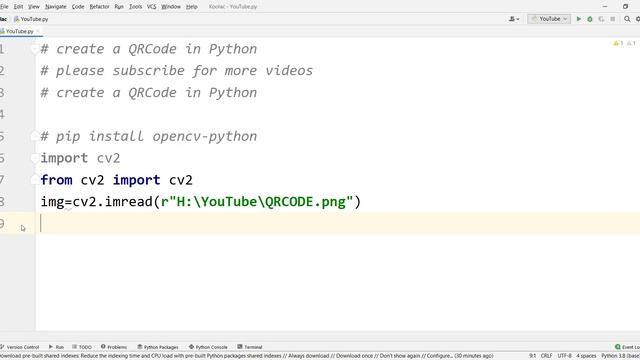Open the Help menu
Viewport: 640px width, 360px height.
pyautogui.click(x=191, y=7)
